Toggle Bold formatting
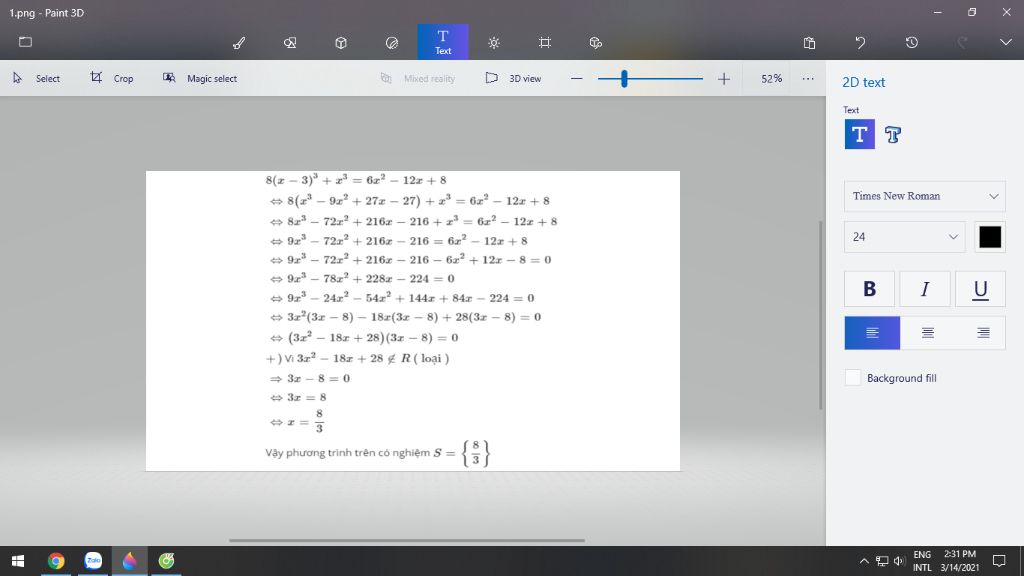 point(869,289)
